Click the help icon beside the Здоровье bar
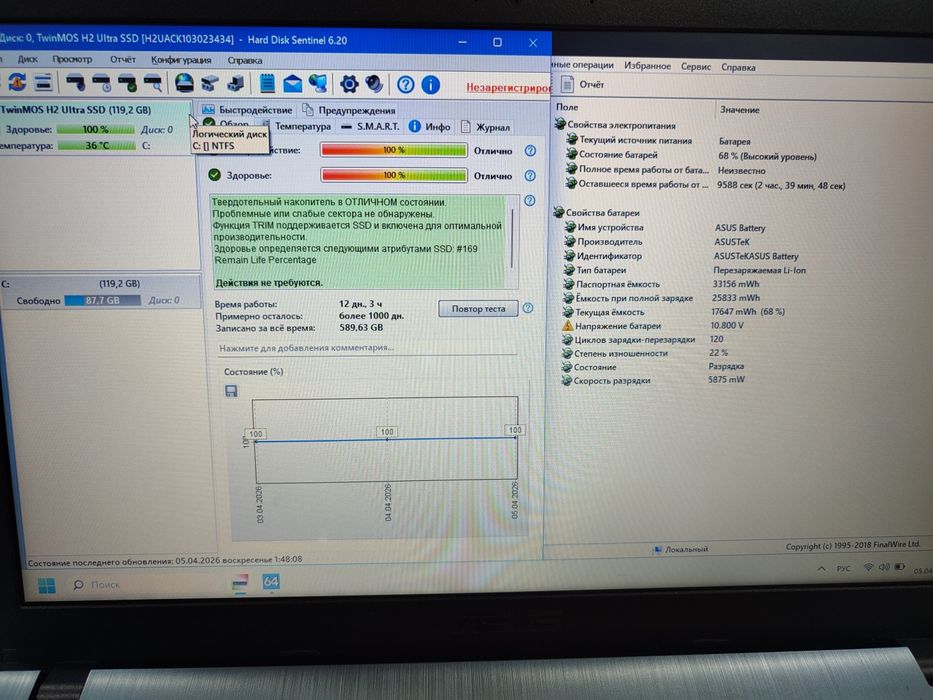The image size is (933, 700). [x=530, y=176]
